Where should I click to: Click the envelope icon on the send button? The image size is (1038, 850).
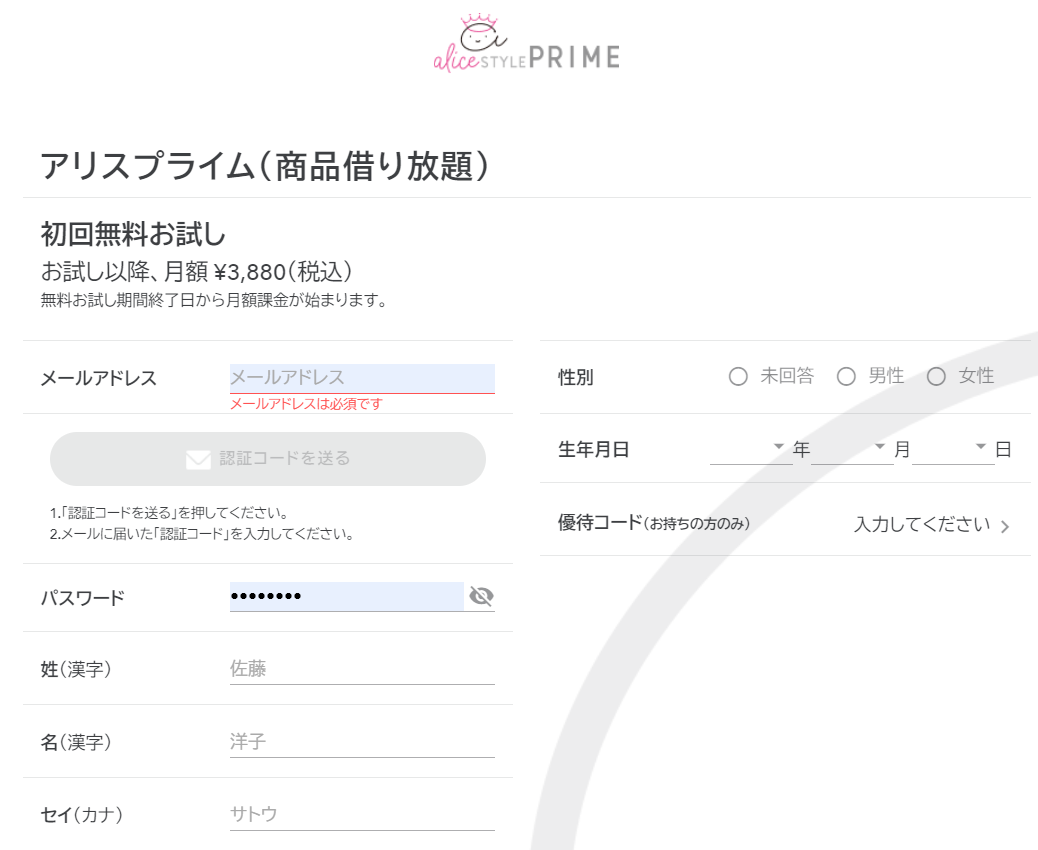coord(198,459)
